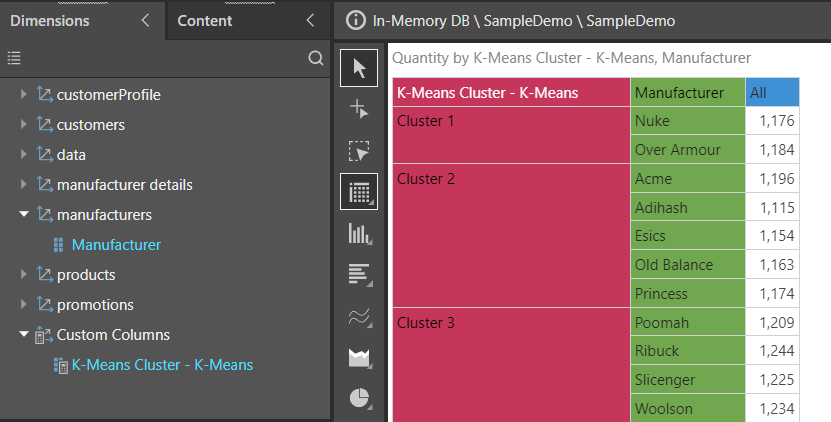Select the arrow pointer tool

(359, 68)
